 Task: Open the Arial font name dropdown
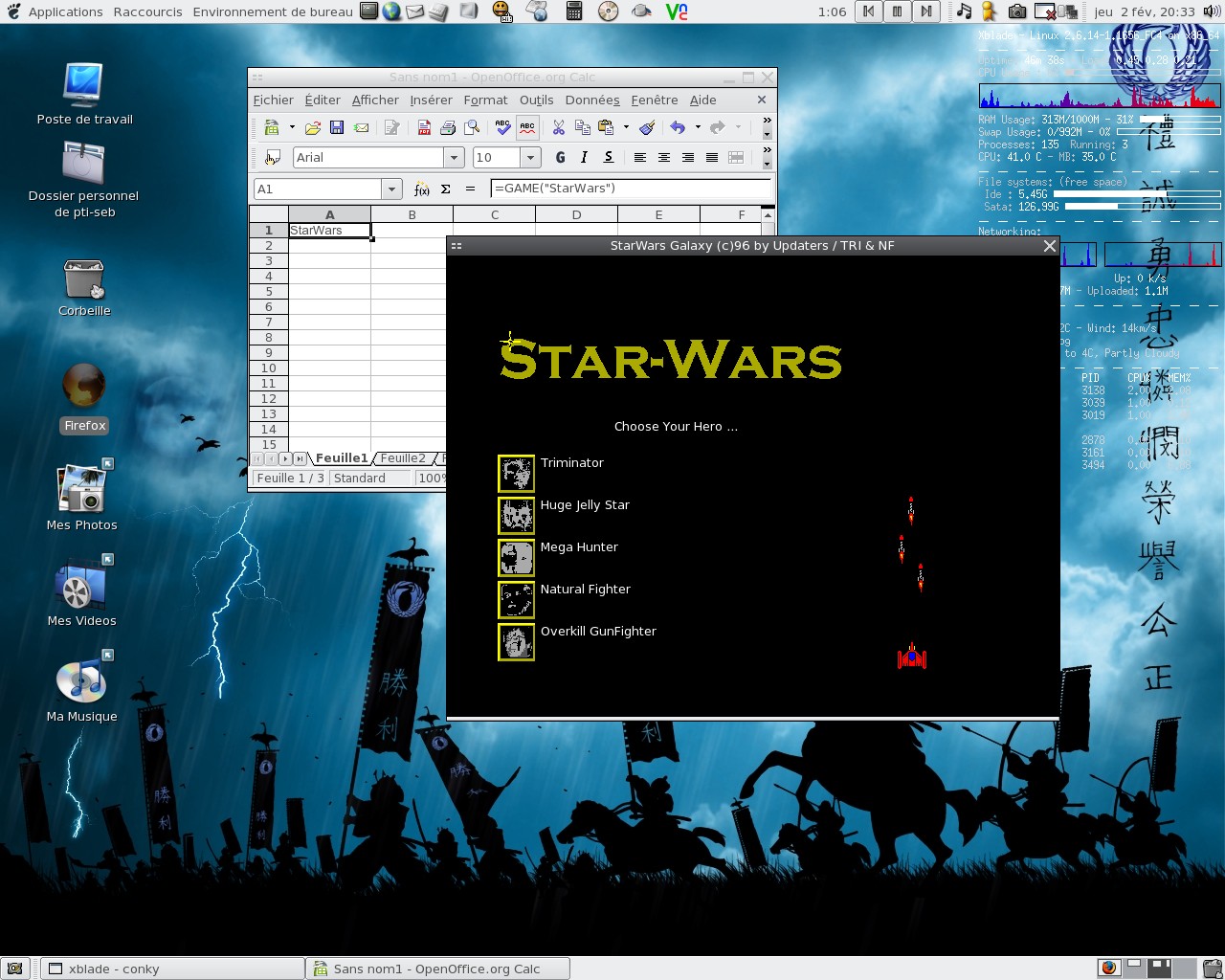click(455, 158)
